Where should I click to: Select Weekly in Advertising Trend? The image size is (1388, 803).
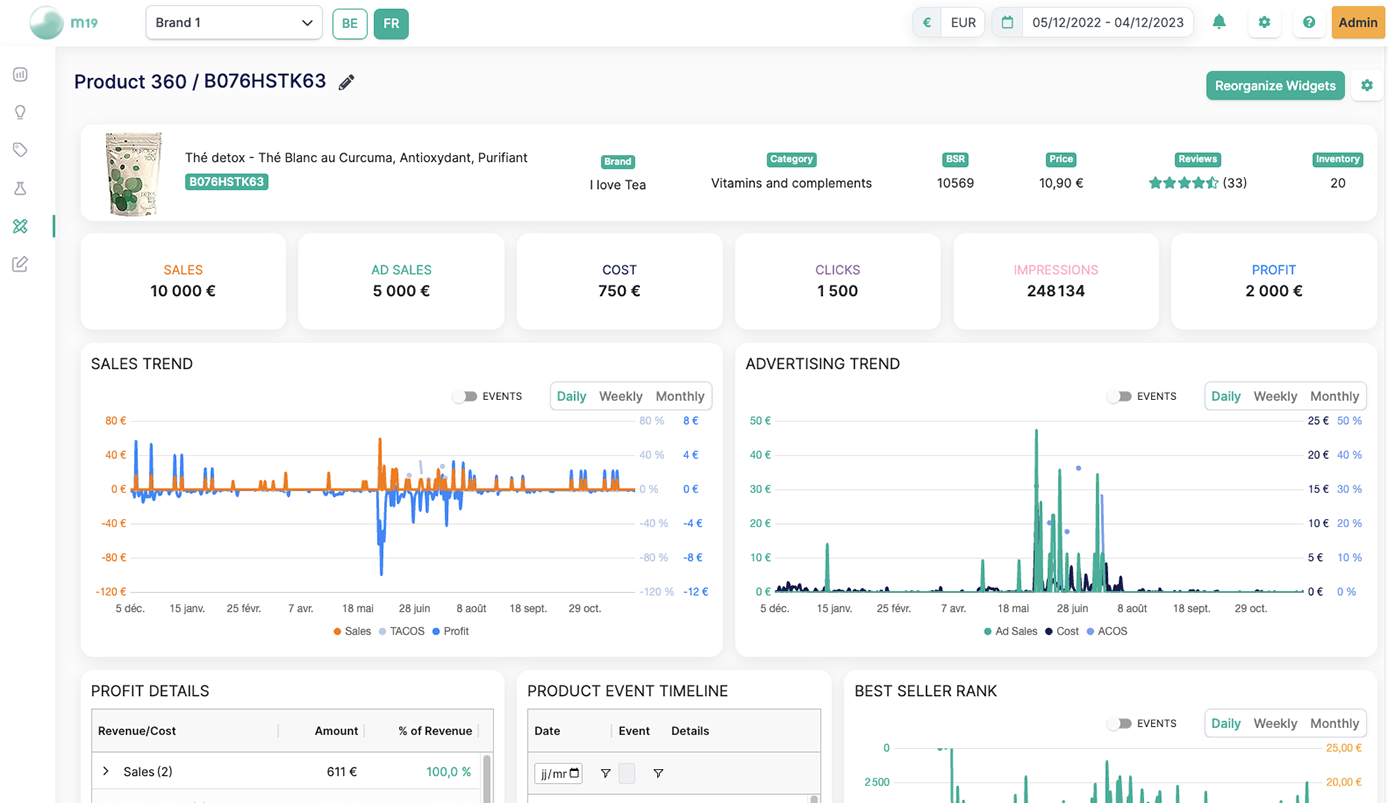1276,397
